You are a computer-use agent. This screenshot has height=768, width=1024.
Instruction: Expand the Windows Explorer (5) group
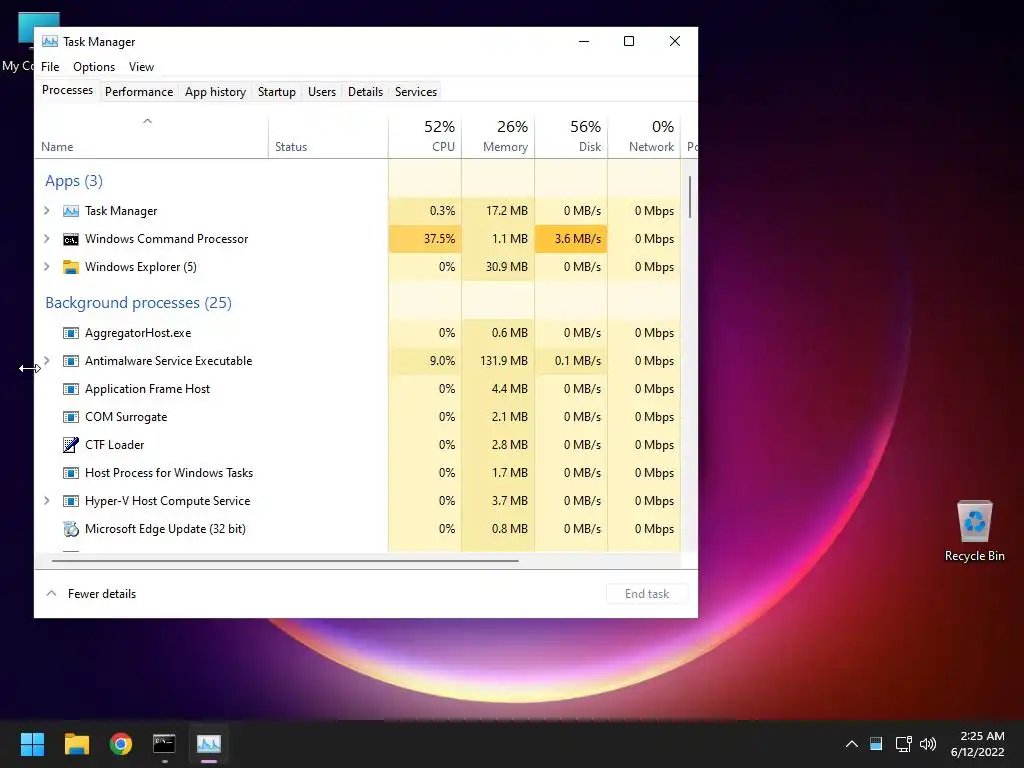click(x=47, y=266)
